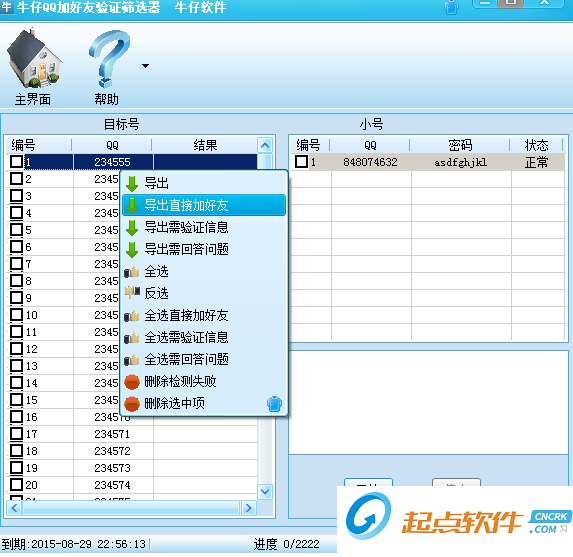573x557 pixels.
Task: Choose 全选 in the context menu
Action: click(204, 271)
